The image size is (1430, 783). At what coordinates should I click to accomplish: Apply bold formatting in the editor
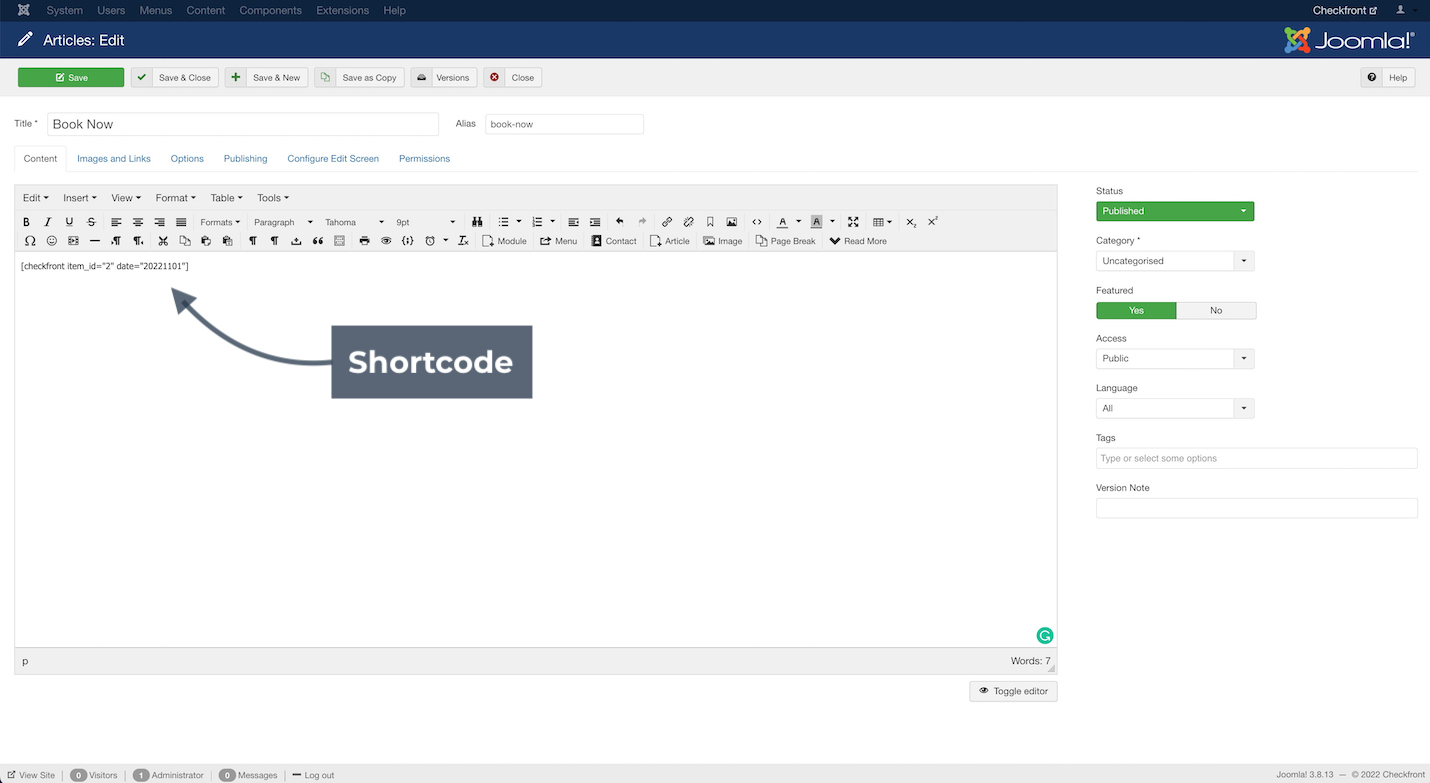(x=27, y=222)
